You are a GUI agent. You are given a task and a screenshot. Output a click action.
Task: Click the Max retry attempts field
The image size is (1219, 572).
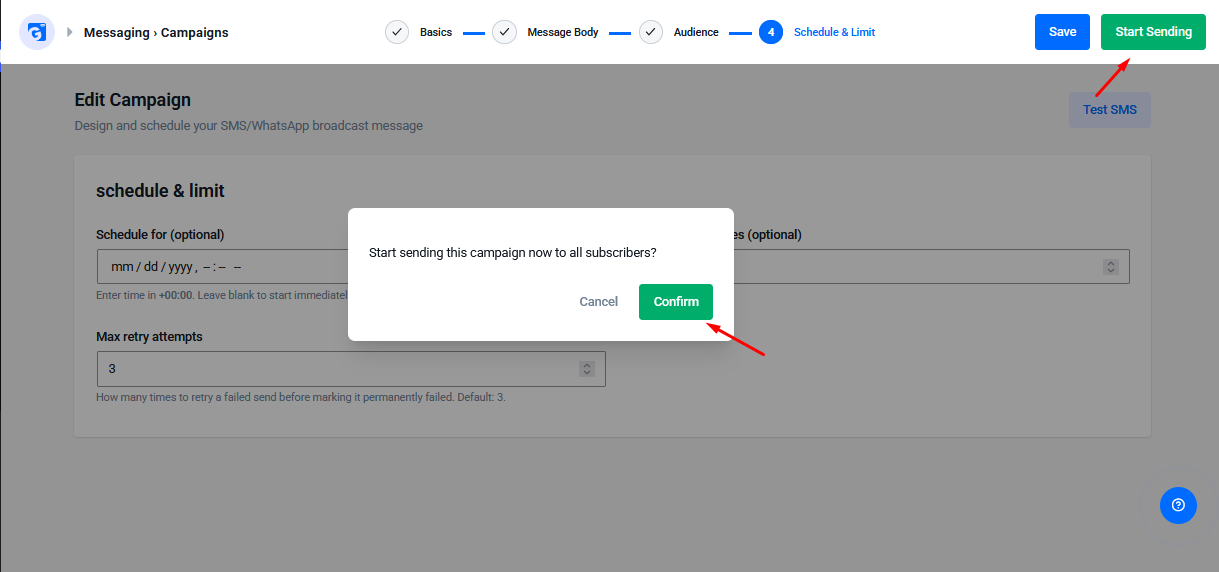[x=351, y=369]
